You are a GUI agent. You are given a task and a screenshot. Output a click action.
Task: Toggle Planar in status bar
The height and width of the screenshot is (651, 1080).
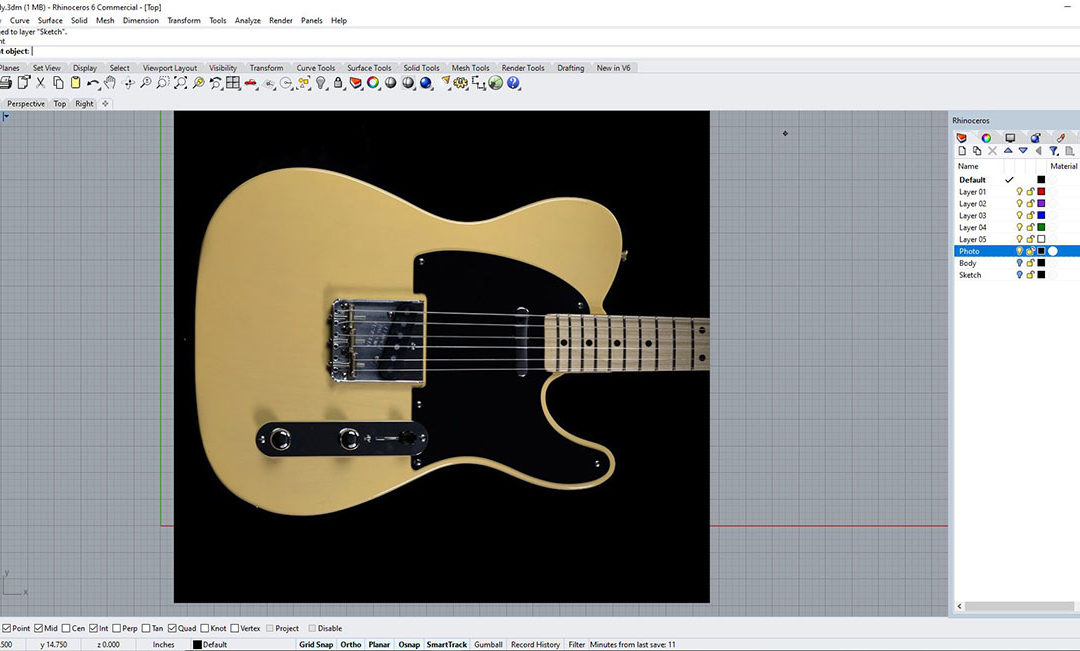pos(379,645)
